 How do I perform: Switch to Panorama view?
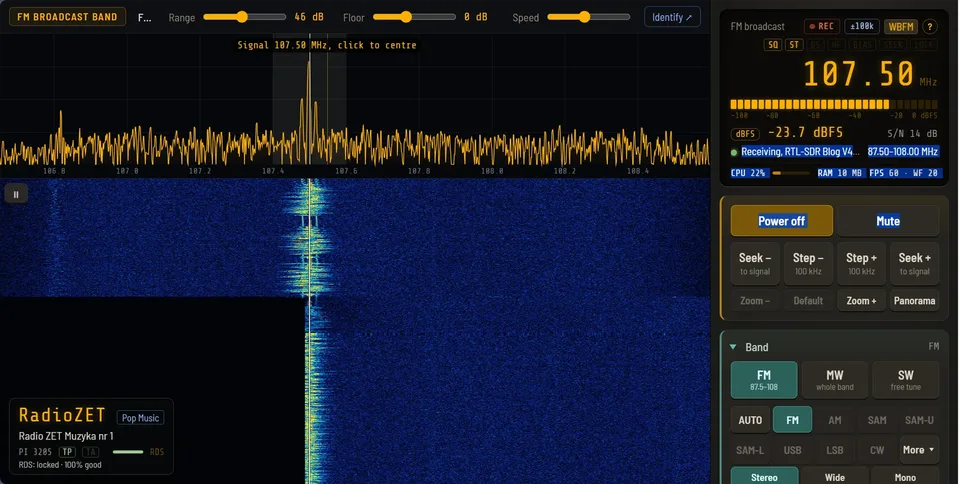click(915, 300)
